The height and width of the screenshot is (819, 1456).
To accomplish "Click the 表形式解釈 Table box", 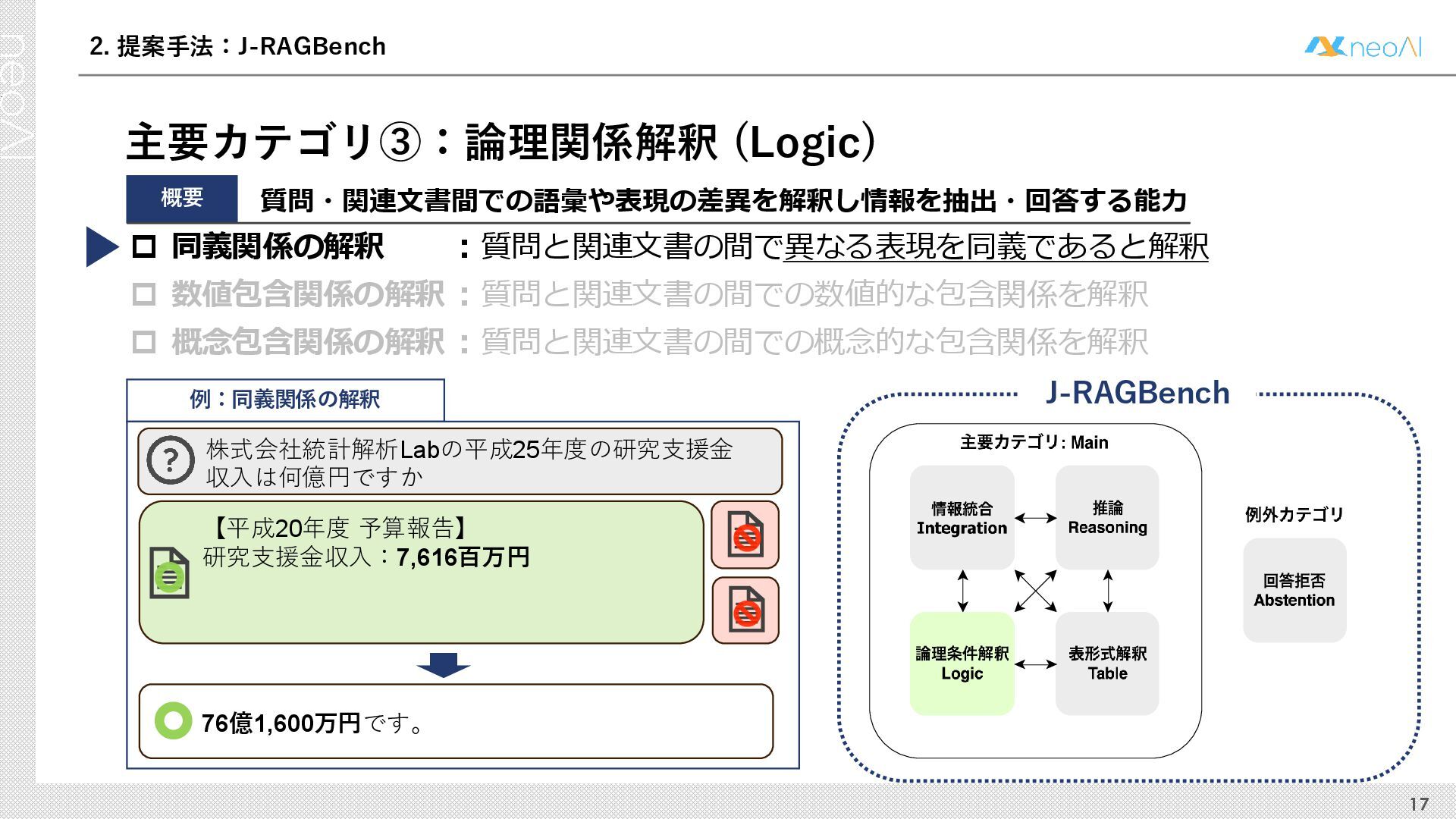I will tap(1107, 664).
